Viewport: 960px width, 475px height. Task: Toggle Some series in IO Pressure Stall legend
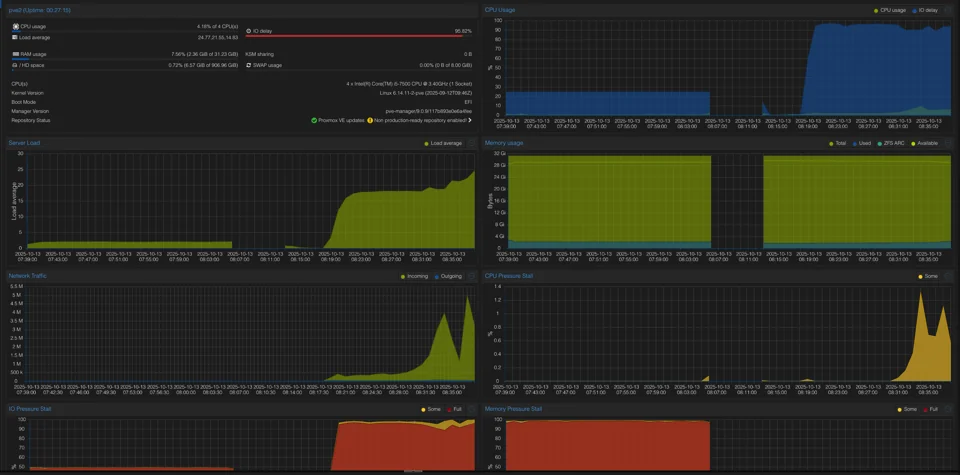click(431, 409)
